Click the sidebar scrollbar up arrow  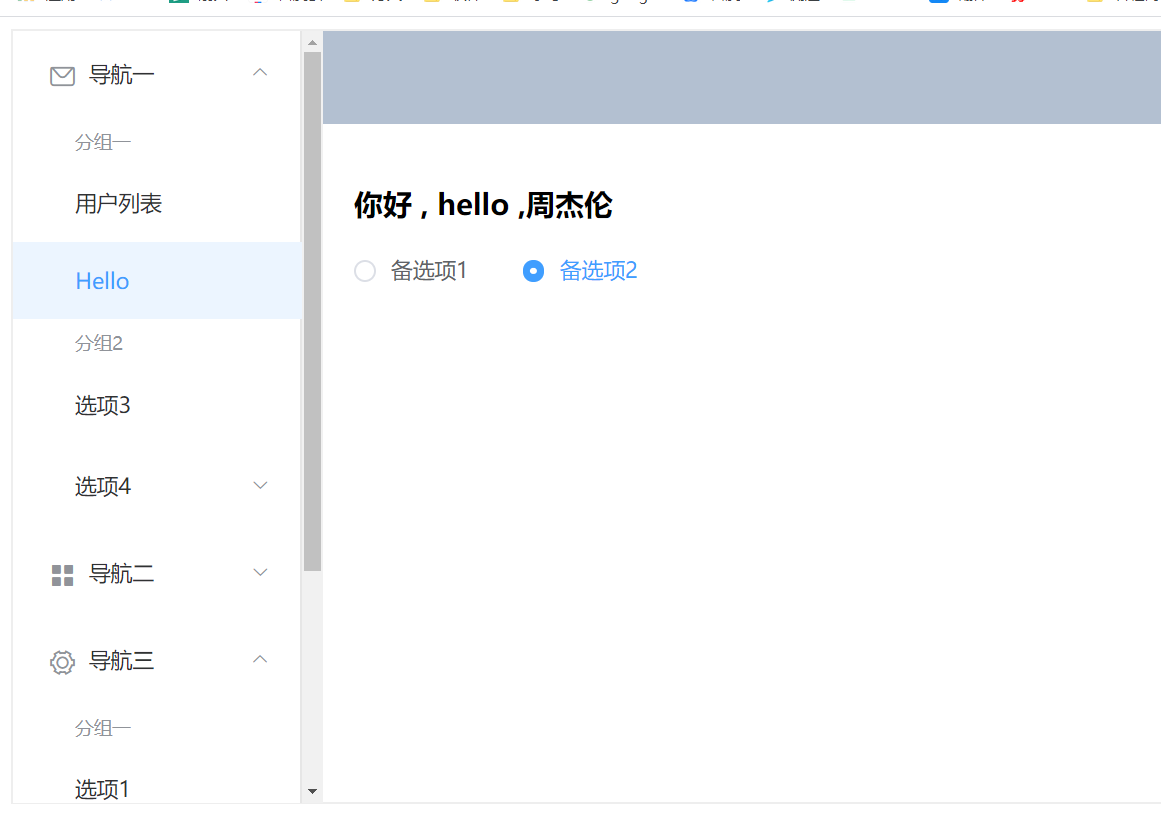click(312, 43)
